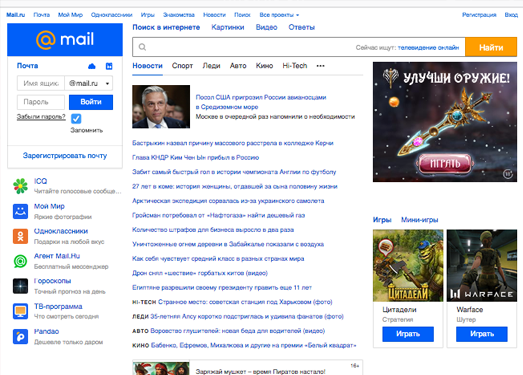523x375 pixels.
Task: Open the Алсу haircut story under ЛЕДИ
Action: pos(247,316)
